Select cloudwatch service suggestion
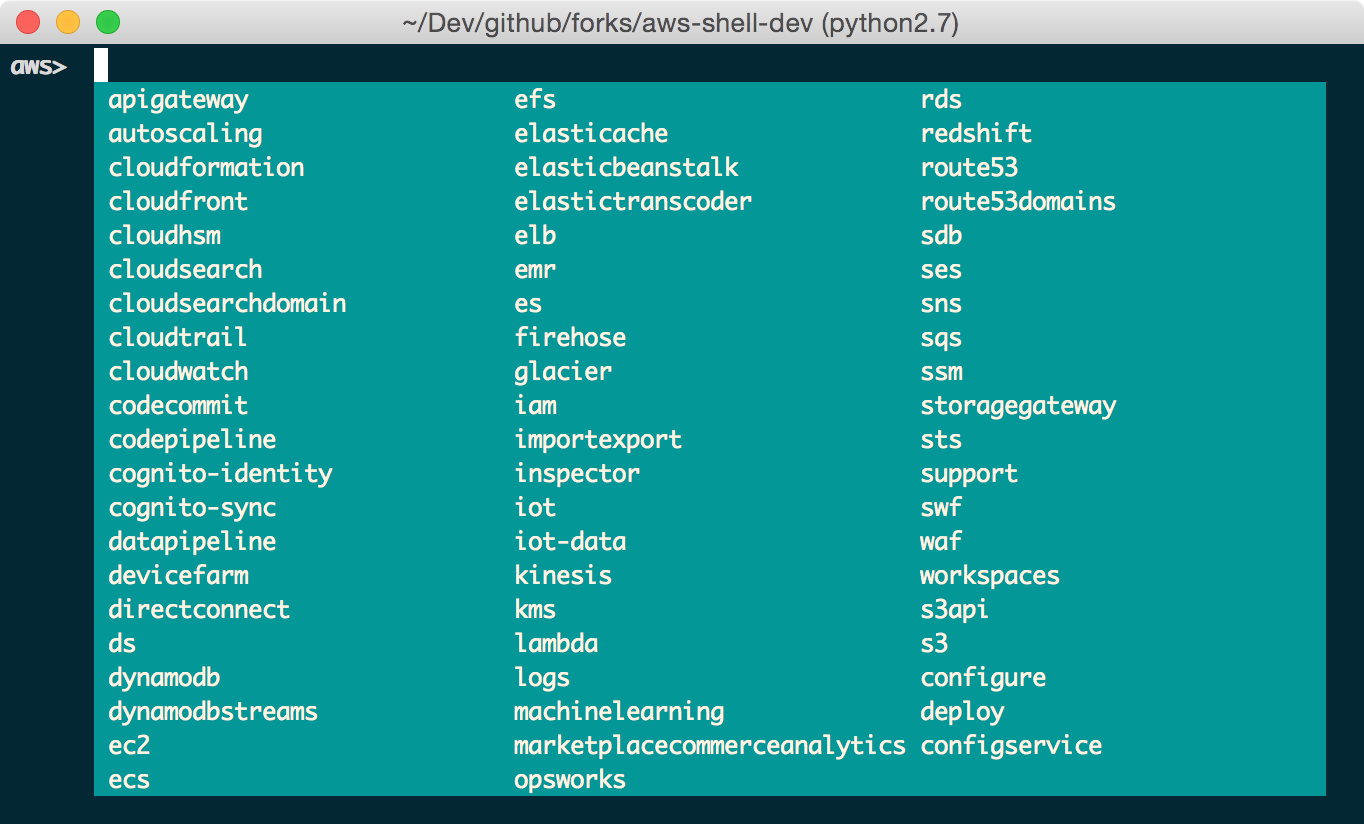Screen dimensions: 1364x824 (178, 372)
